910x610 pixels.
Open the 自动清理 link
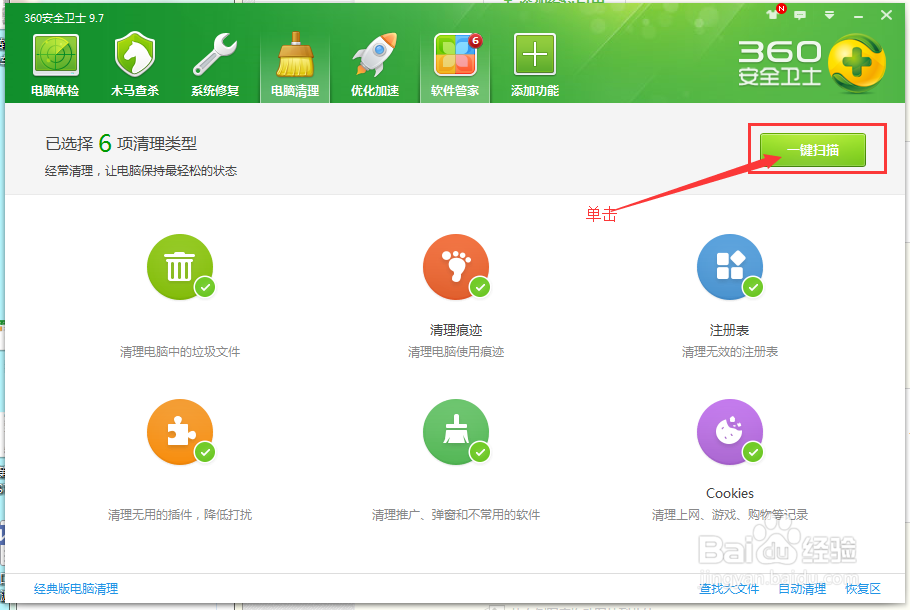pyautogui.click(x=802, y=589)
